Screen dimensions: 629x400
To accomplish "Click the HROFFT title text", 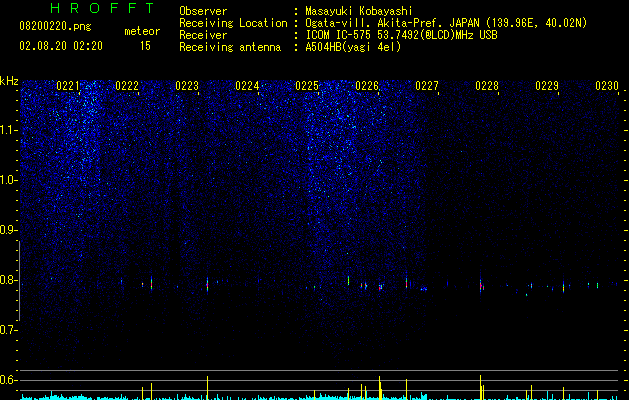I will pyautogui.click(x=102, y=8).
